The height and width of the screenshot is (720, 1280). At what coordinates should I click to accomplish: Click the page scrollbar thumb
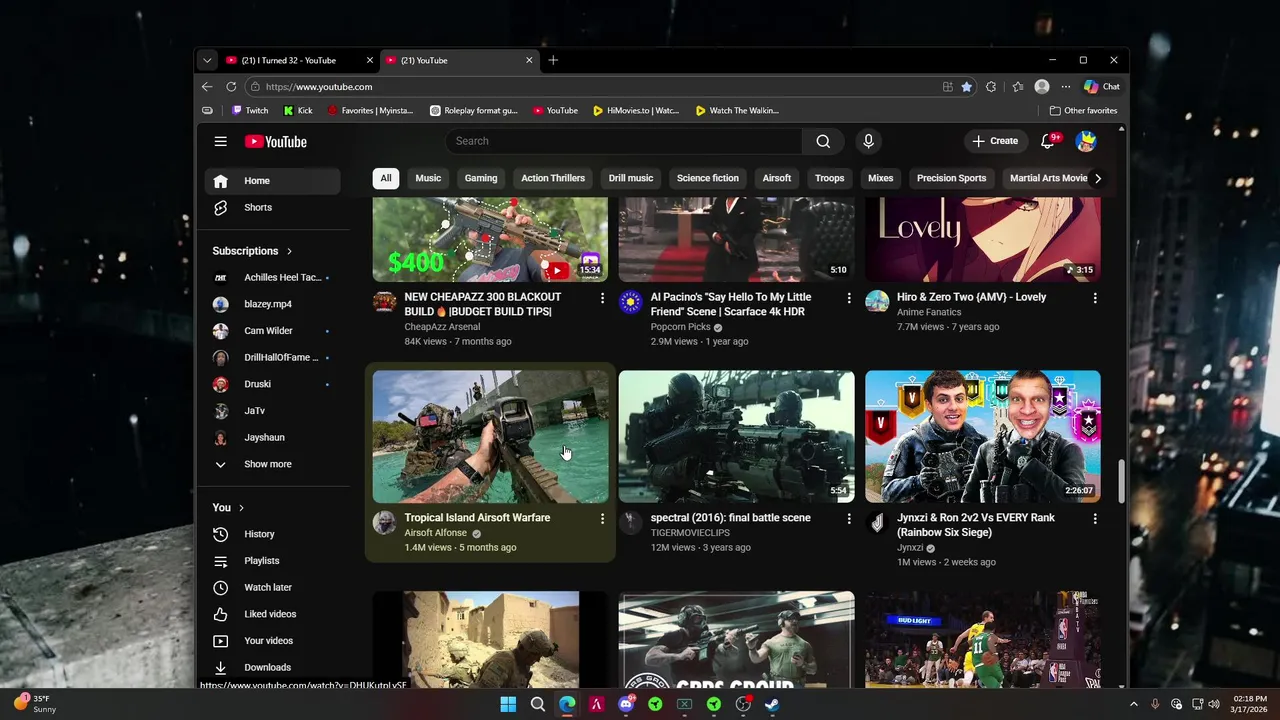(x=1121, y=482)
